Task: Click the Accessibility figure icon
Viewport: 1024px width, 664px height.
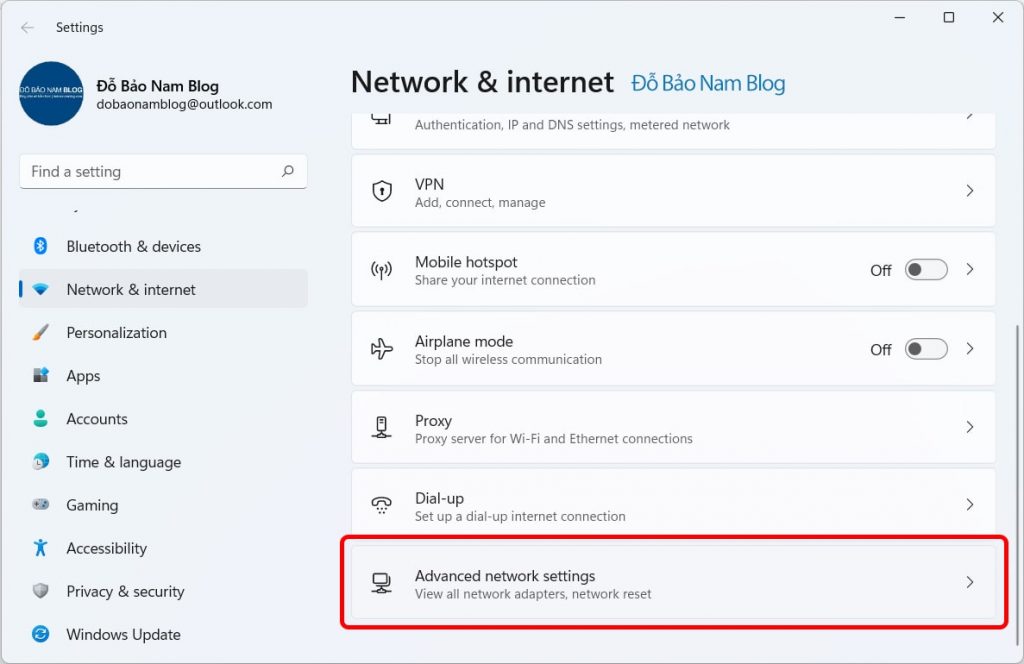Action: click(40, 548)
